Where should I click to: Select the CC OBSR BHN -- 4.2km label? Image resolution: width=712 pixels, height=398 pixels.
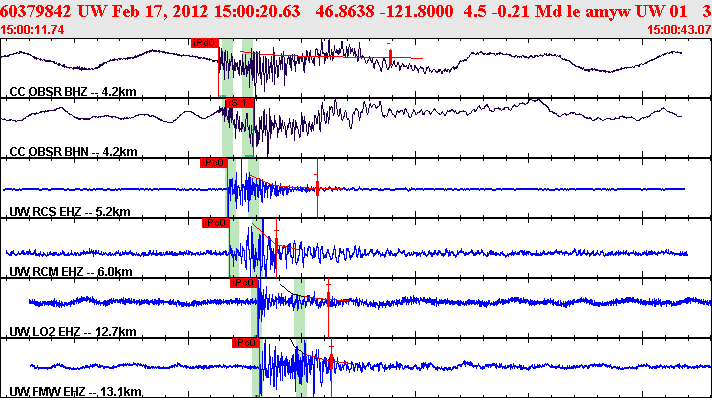[73, 152]
